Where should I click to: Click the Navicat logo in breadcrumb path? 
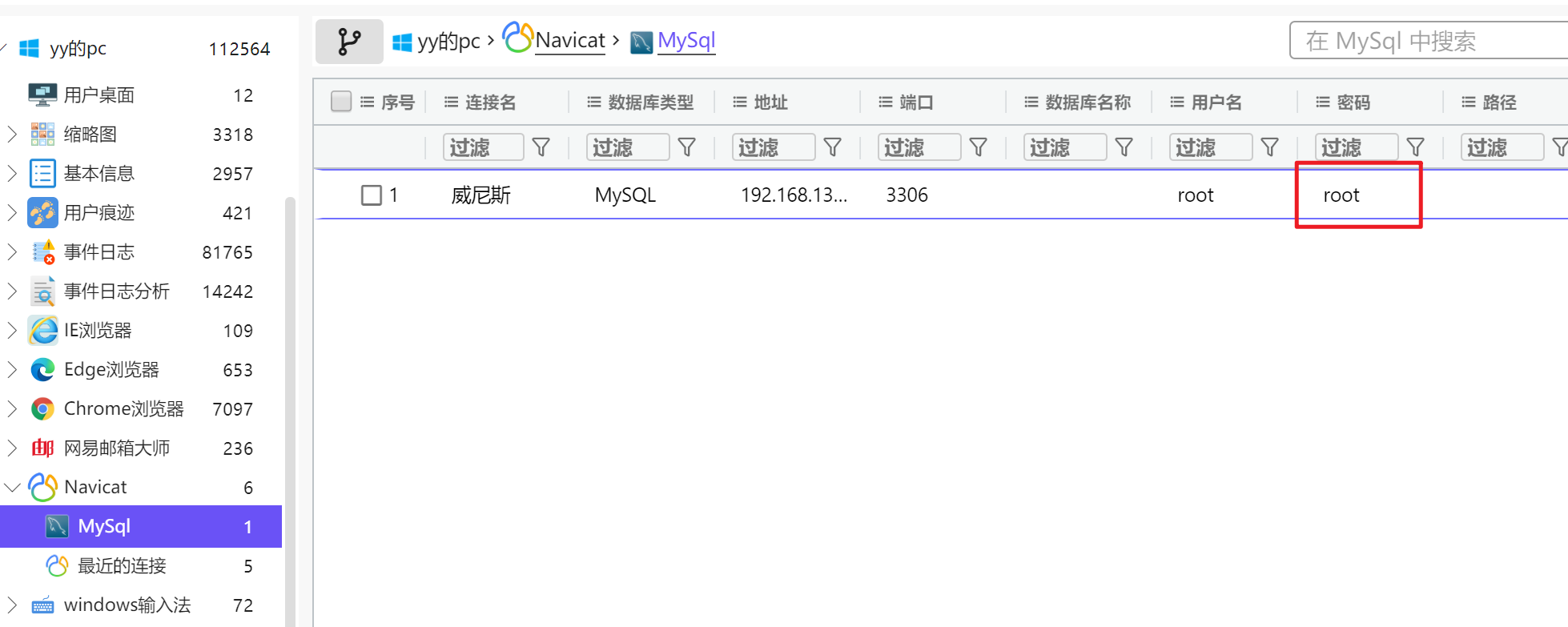click(518, 38)
